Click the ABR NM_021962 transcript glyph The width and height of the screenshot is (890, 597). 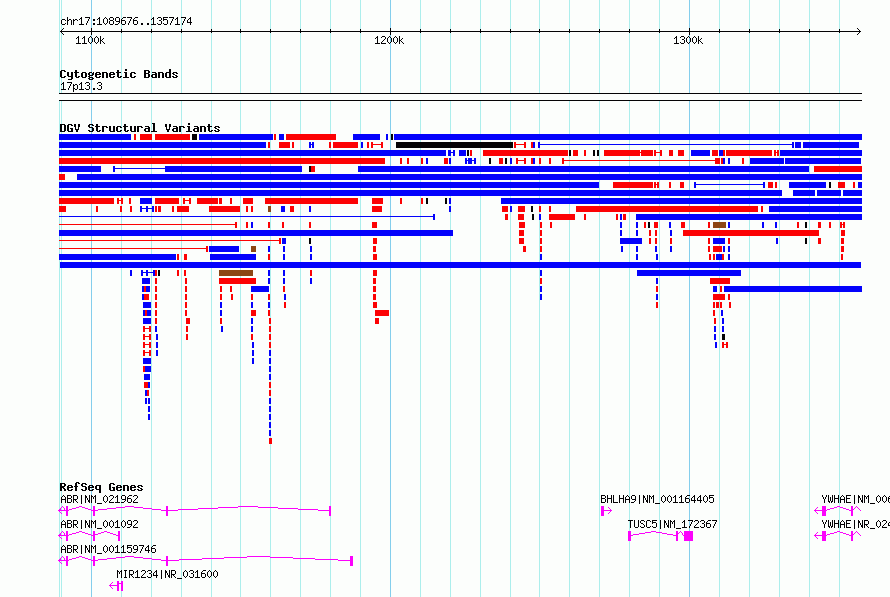[195, 511]
